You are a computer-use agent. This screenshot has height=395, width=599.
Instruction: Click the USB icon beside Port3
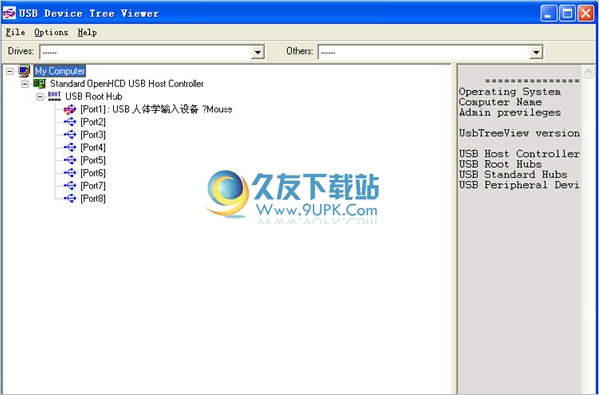tap(70, 134)
